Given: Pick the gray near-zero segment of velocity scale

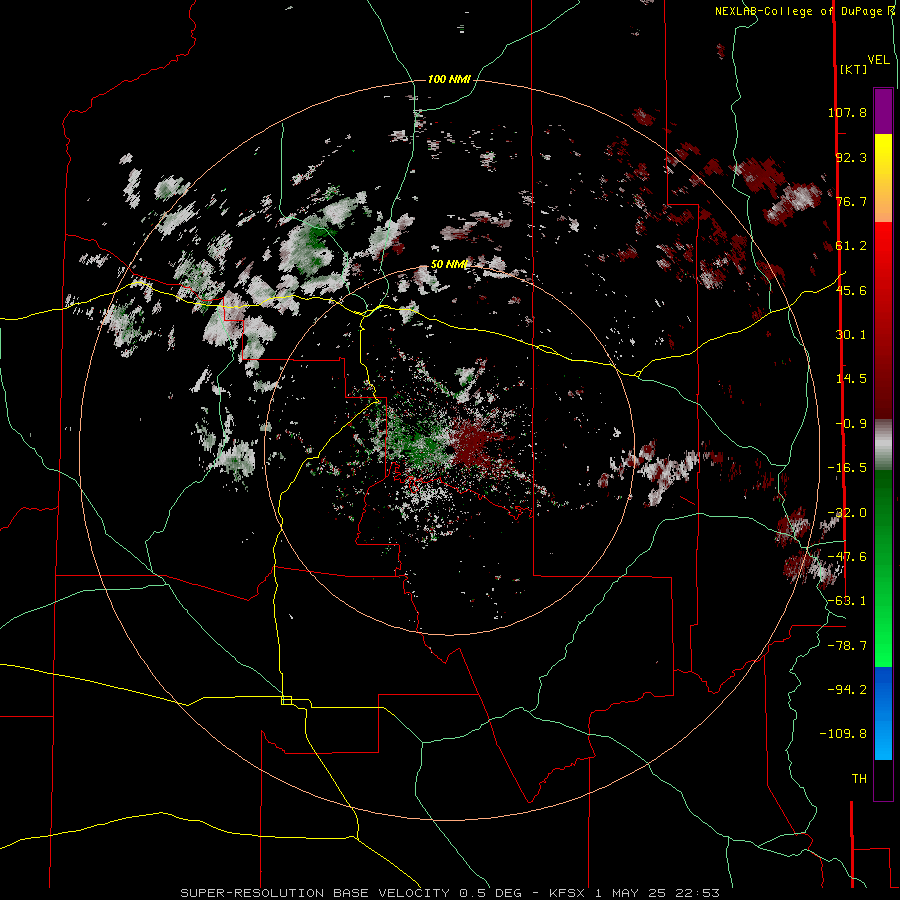Looking at the screenshot, I should [x=883, y=445].
